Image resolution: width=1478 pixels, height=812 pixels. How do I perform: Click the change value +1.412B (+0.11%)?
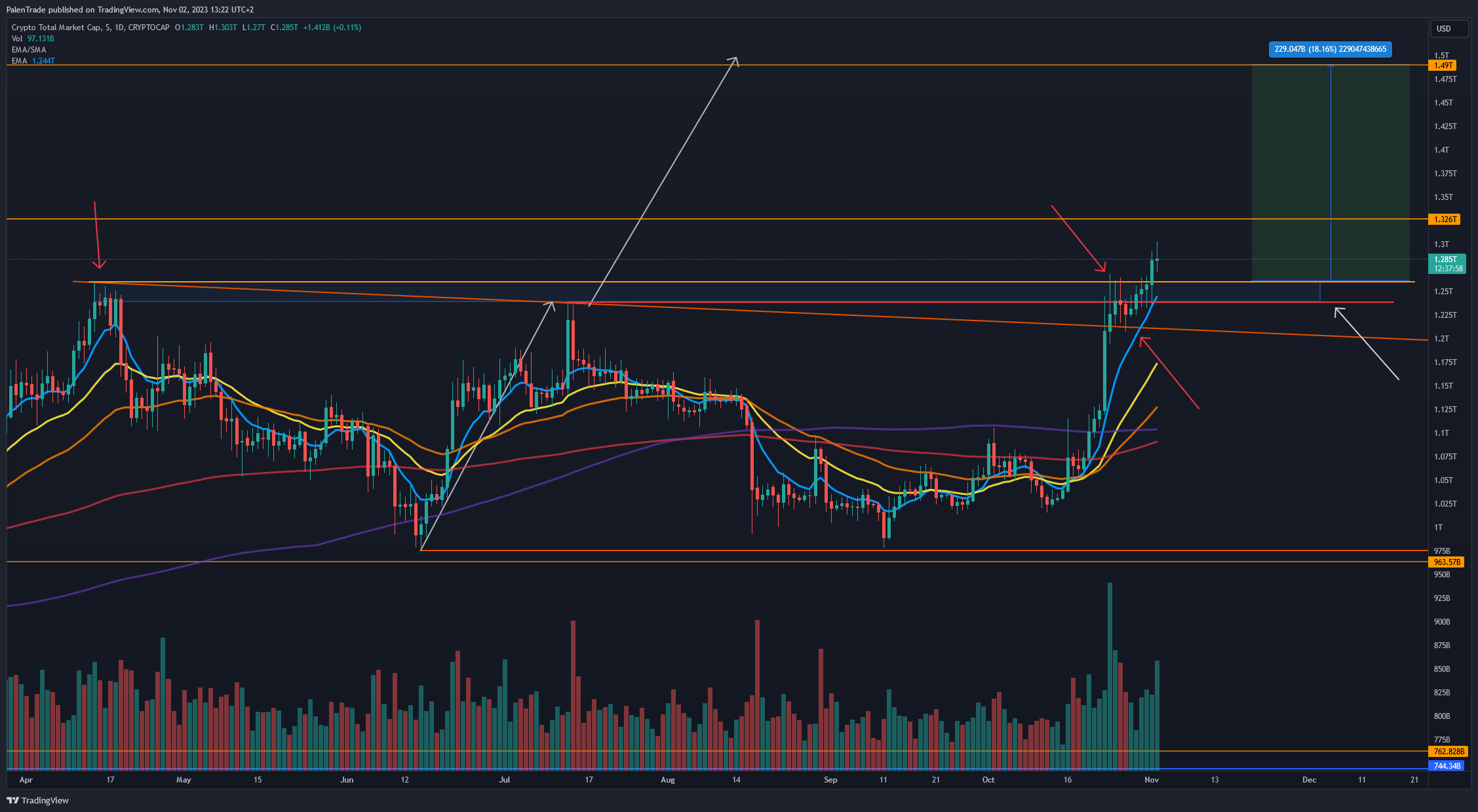[x=332, y=28]
